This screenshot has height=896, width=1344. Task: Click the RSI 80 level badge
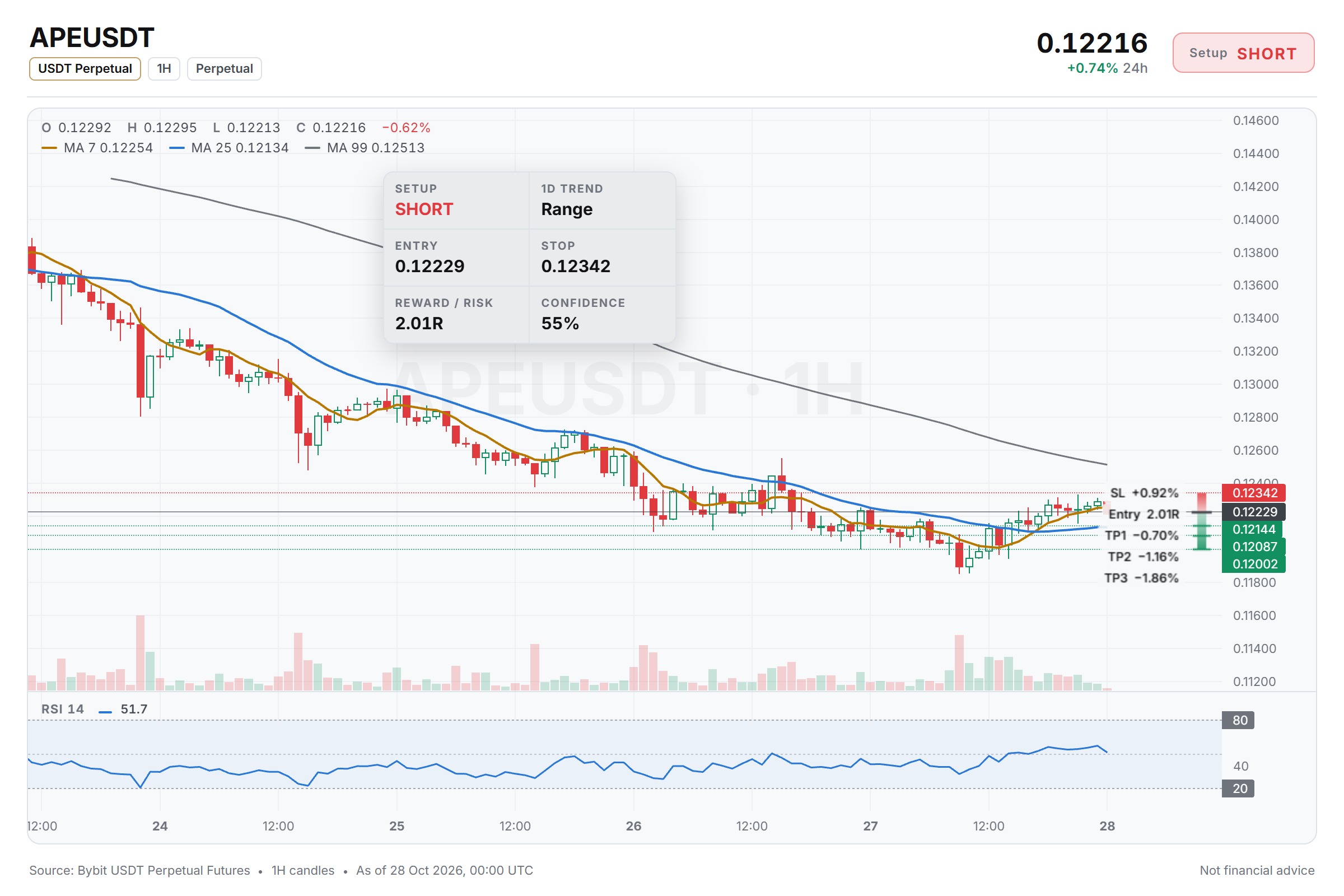(1238, 720)
